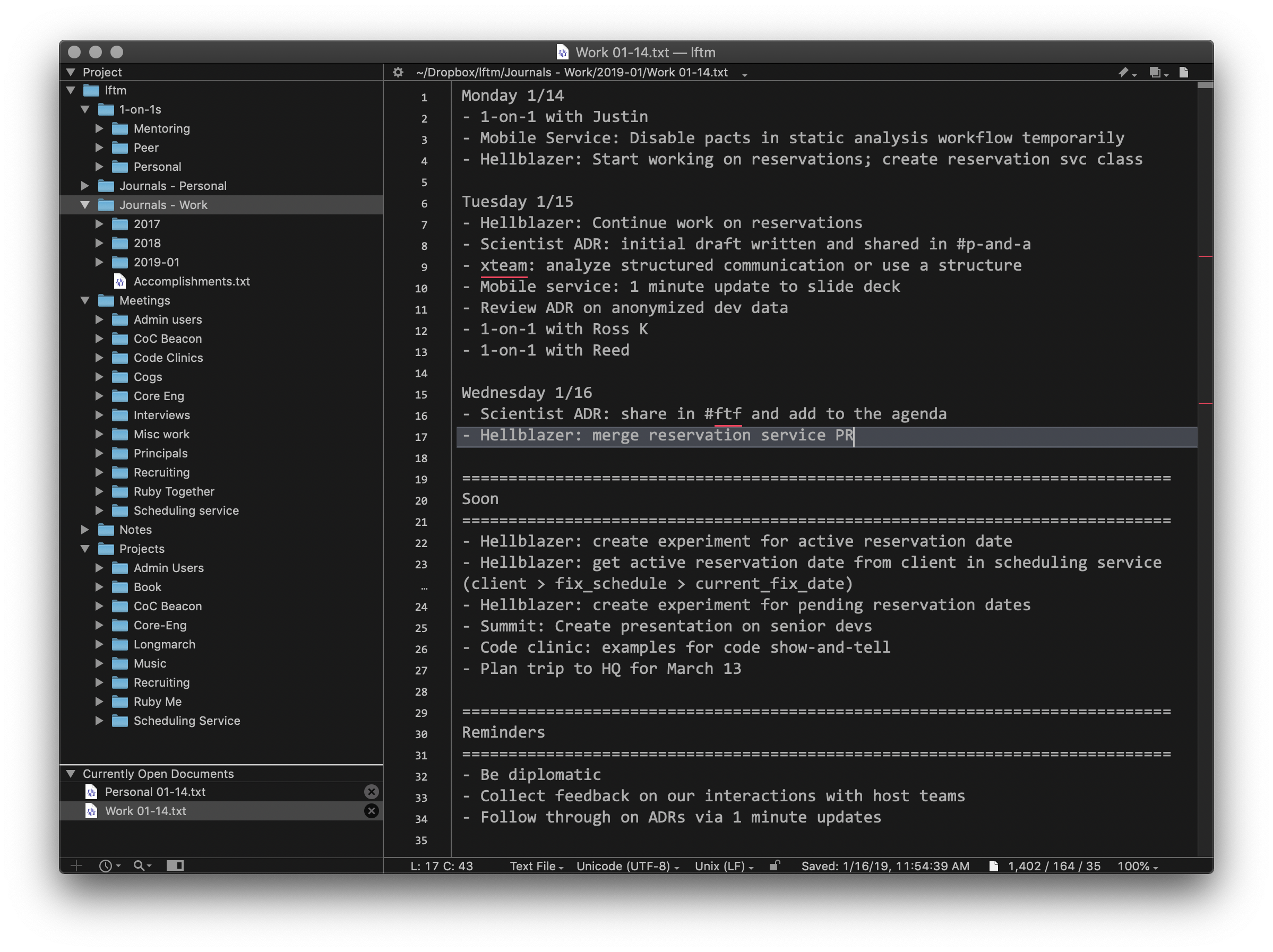Click the document icon at top right

tap(1184, 73)
